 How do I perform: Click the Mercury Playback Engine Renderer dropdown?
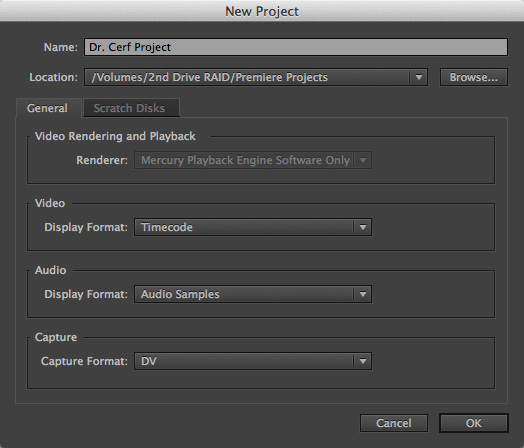[253, 160]
